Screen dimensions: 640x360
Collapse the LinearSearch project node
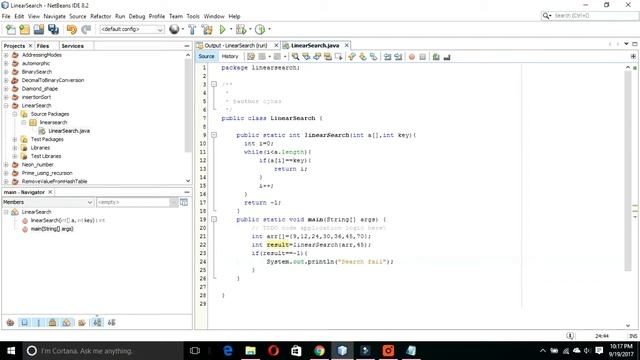(6, 105)
